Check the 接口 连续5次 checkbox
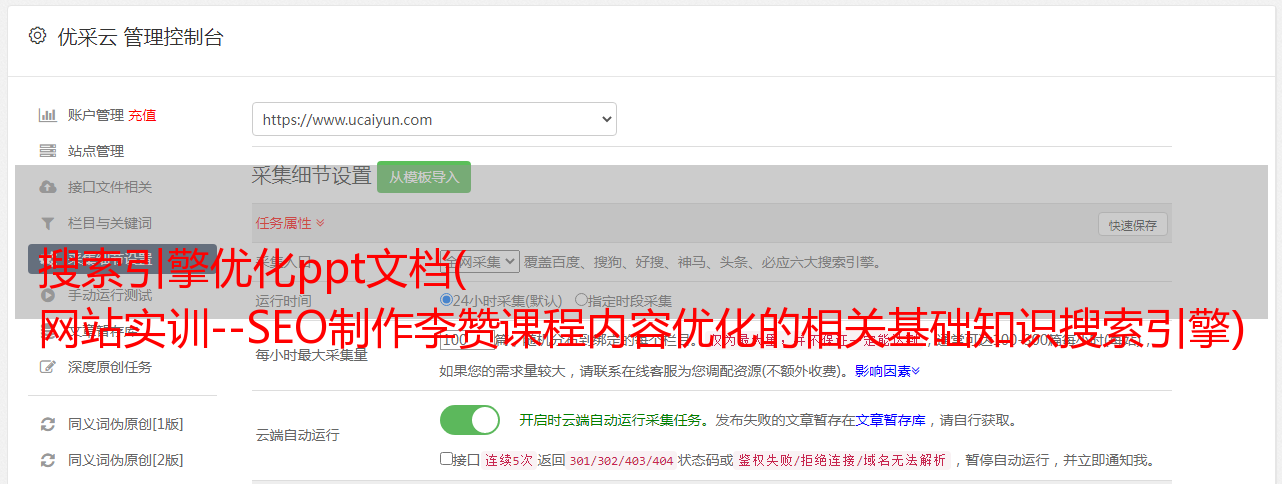Screen dimensions: 1282x484 coord(446,460)
